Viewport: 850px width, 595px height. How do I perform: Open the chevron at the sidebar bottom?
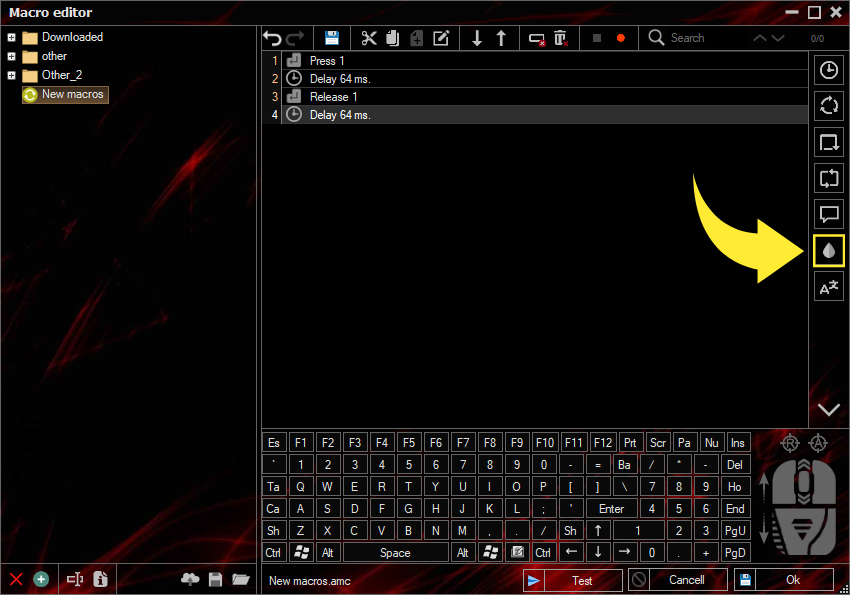[x=828, y=409]
